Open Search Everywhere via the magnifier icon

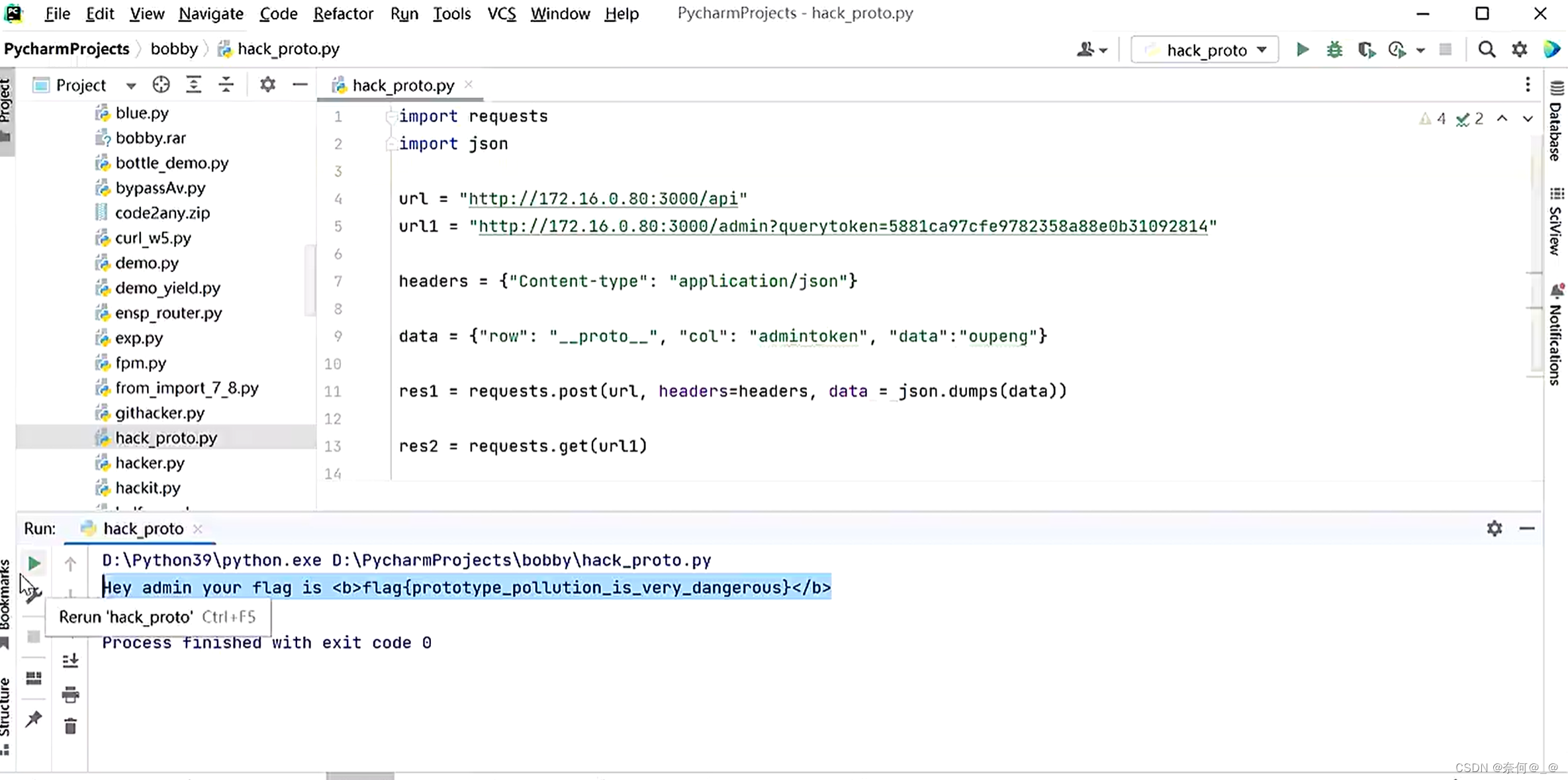pyautogui.click(x=1487, y=49)
